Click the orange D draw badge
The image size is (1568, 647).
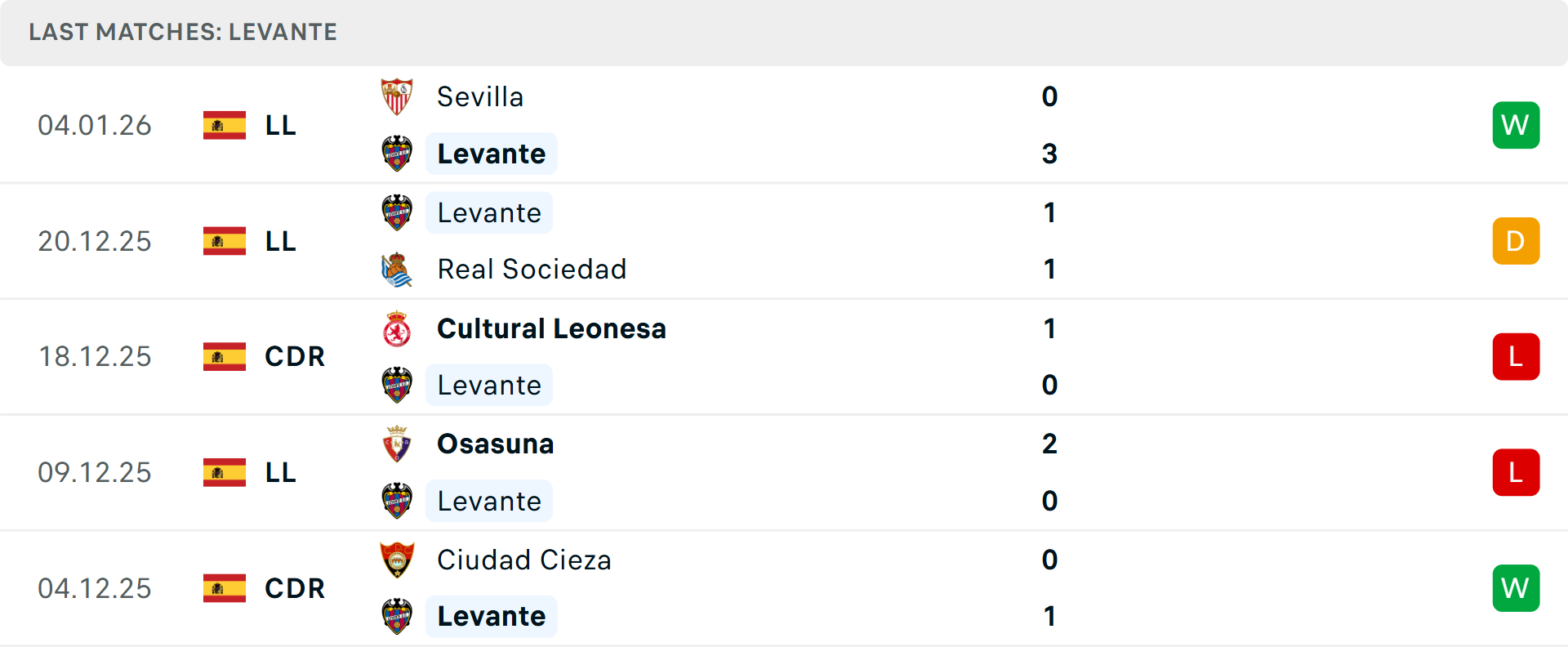1516,241
